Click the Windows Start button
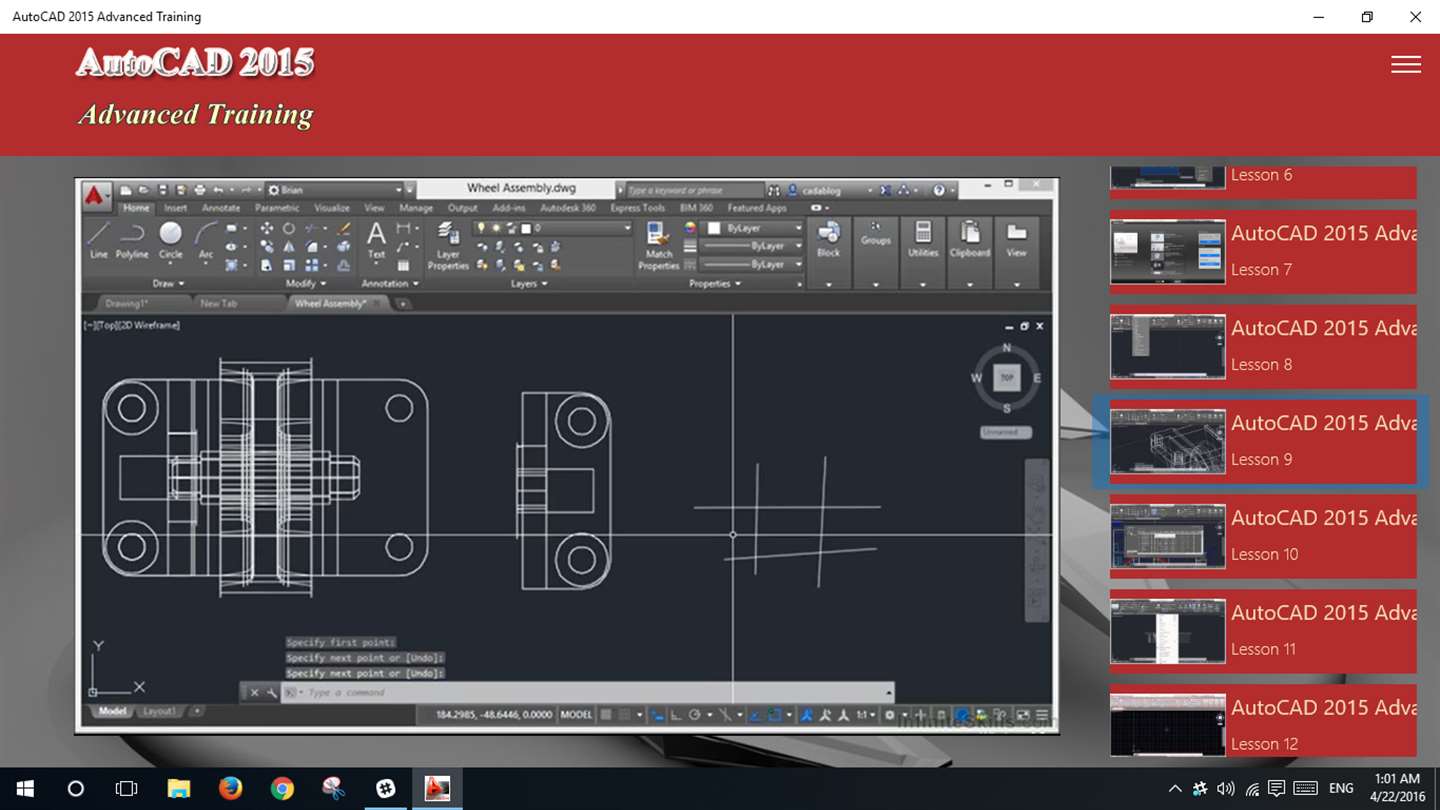This screenshot has width=1440, height=810. 24,788
